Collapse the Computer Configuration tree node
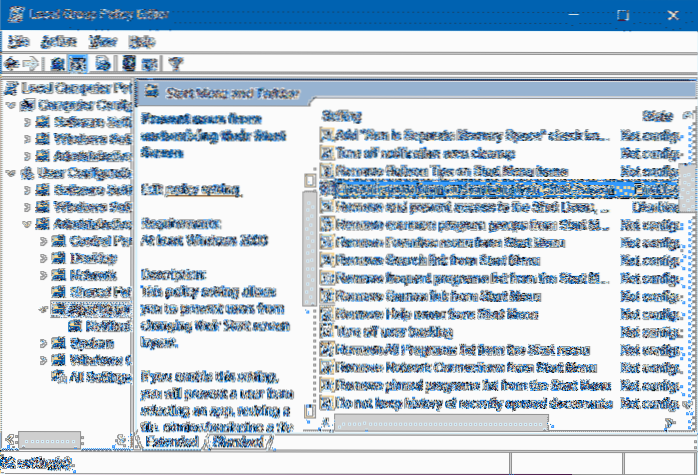Viewport: 698px width, 475px height. (x=10, y=104)
